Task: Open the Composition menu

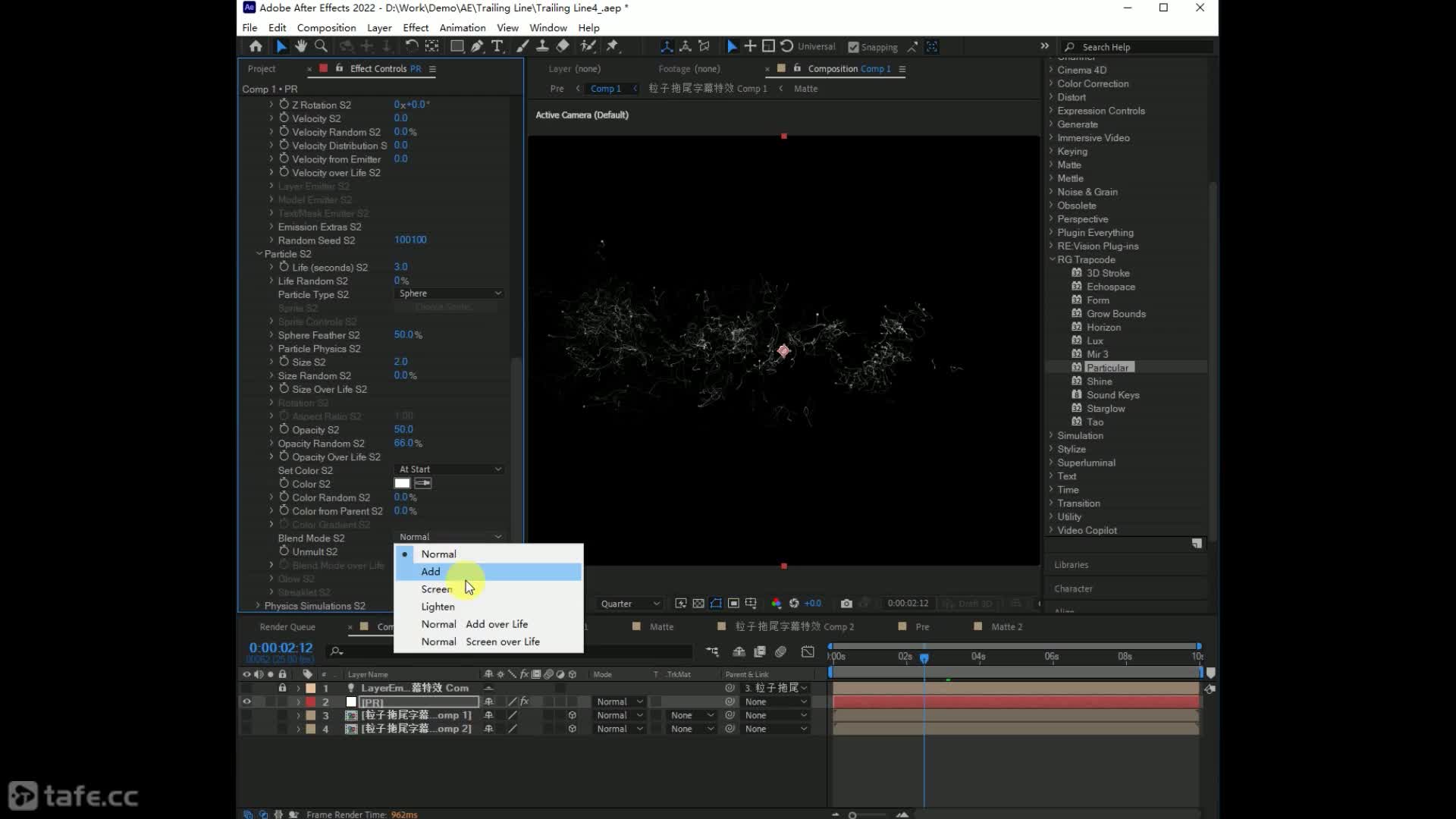Action: [x=326, y=27]
